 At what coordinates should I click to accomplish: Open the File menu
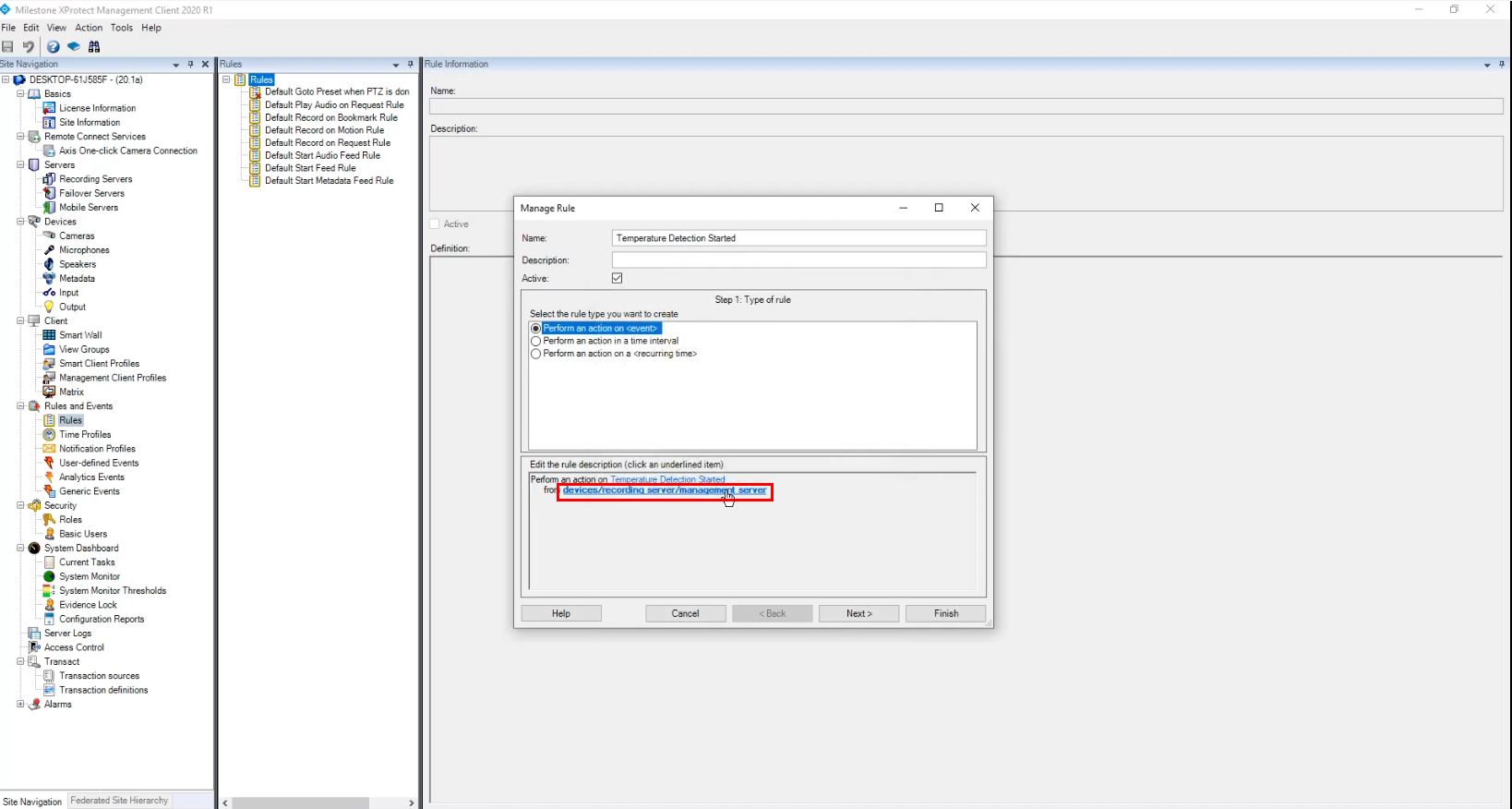point(8,28)
